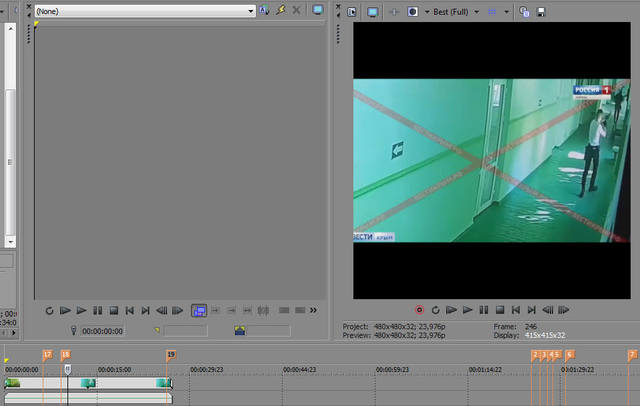Click timeline marker 17

pos(48,355)
